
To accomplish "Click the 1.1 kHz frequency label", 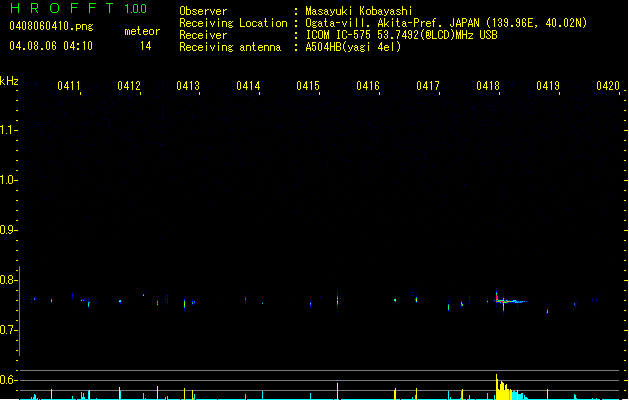I will pos(8,130).
